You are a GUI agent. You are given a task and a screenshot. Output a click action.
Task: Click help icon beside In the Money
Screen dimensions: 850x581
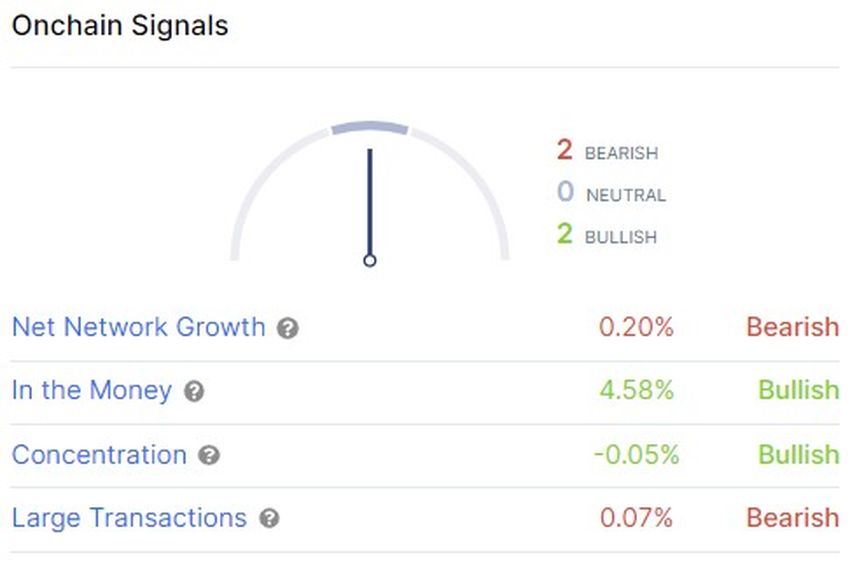pyautogui.click(x=195, y=392)
